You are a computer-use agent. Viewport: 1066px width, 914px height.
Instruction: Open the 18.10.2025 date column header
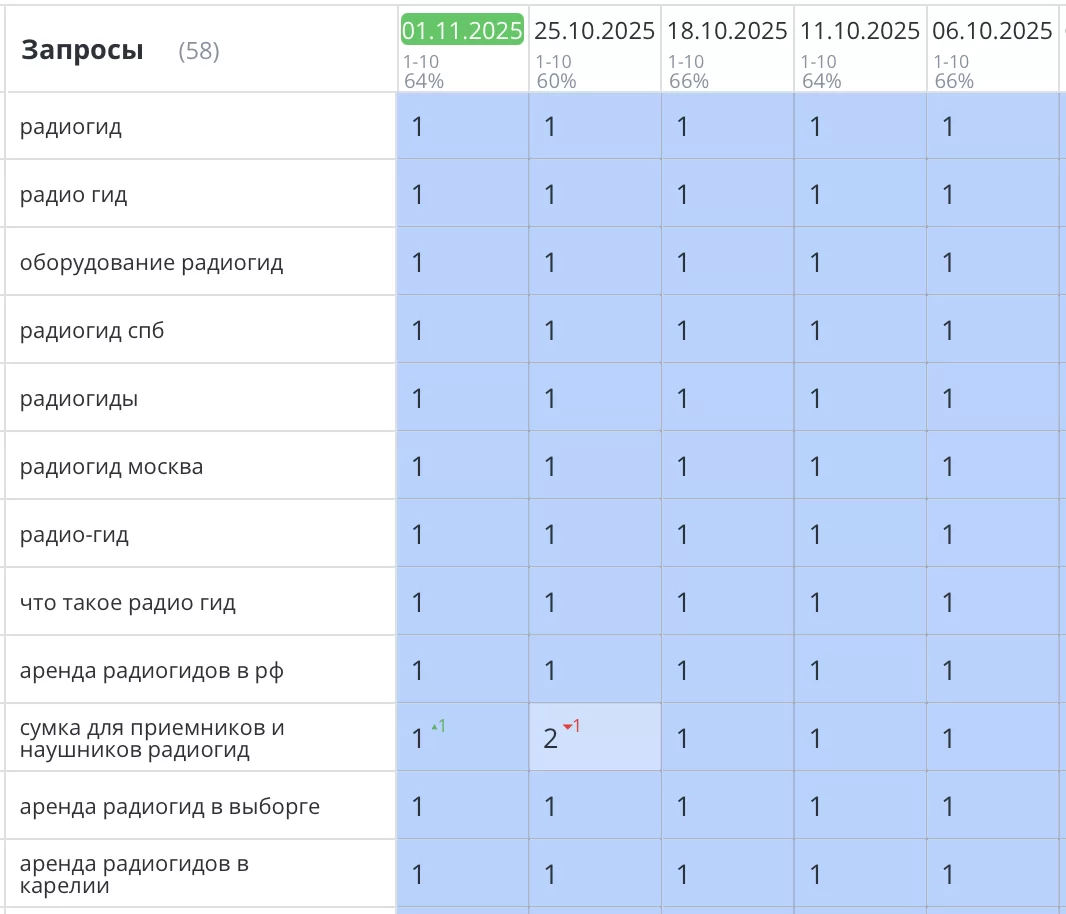(727, 31)
